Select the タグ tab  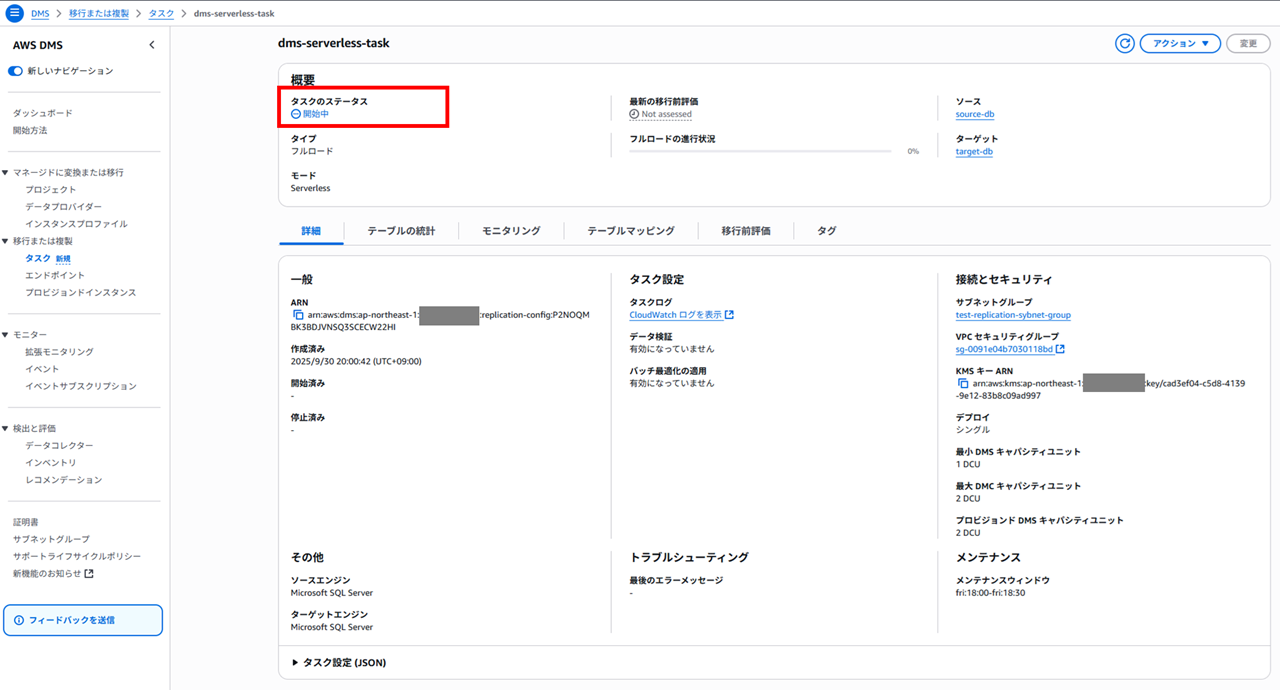point(827,231)
